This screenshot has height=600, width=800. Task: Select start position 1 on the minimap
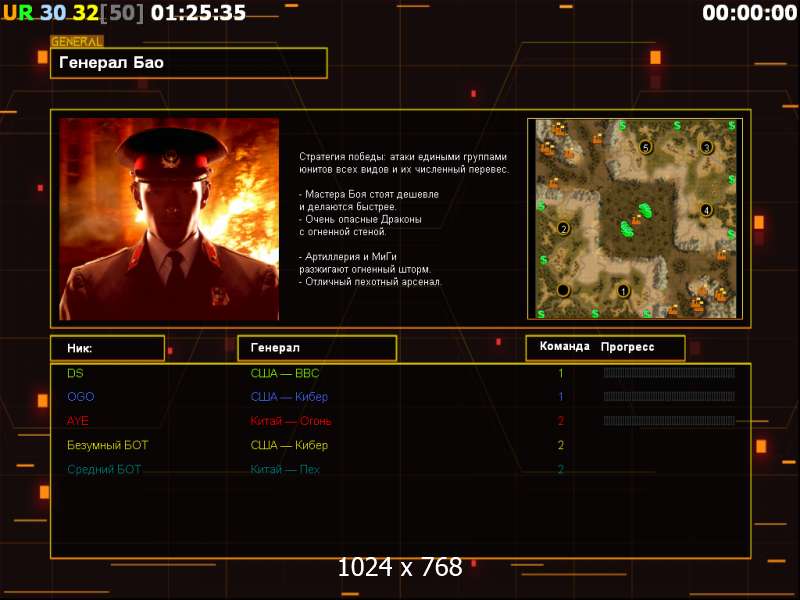point(623,291)
